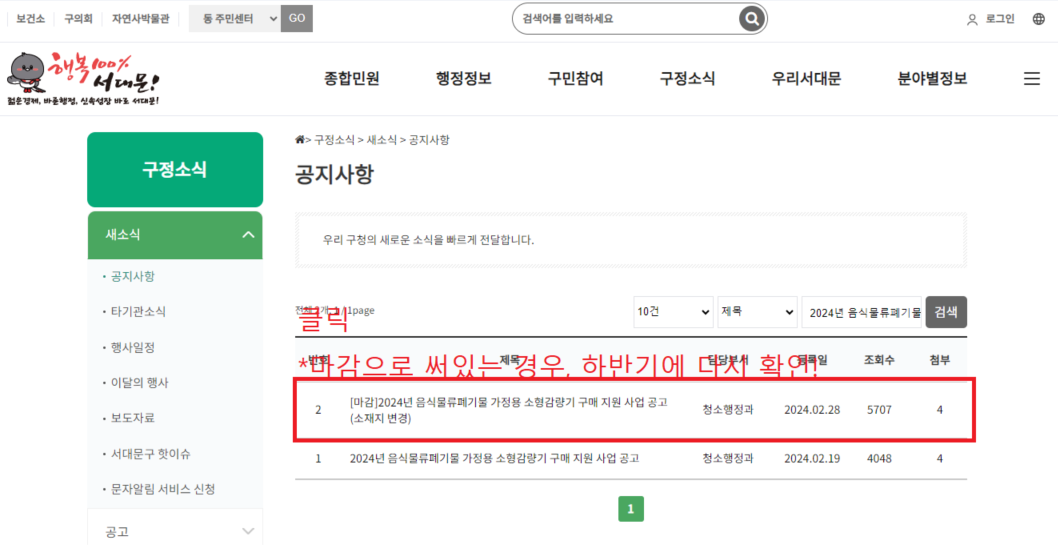Click 청소행정과 in the 2024.02.19 row
This screenshot has width=1058, height=547.
click(x=728, y=459)
